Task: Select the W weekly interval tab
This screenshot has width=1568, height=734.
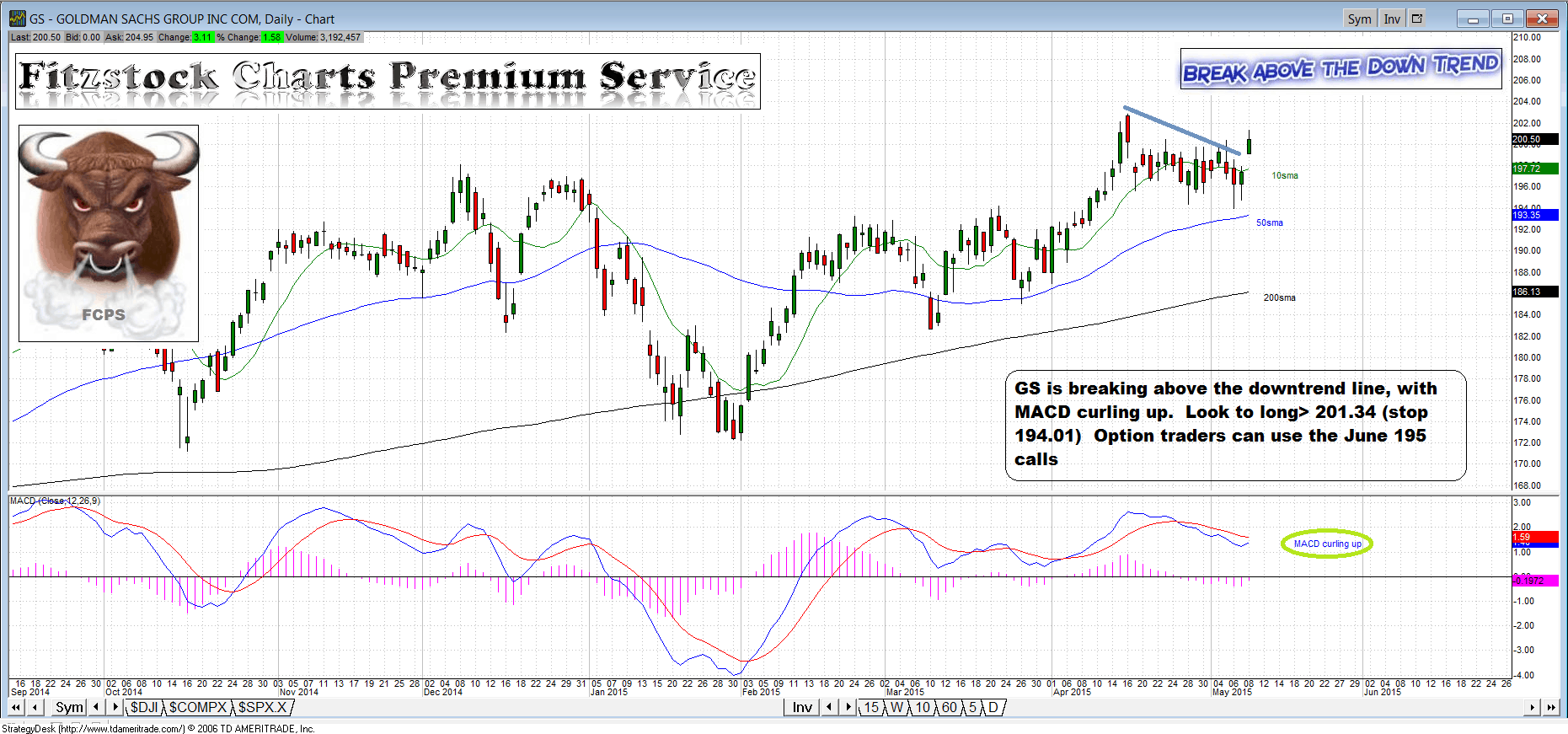Action: (896, 708)
